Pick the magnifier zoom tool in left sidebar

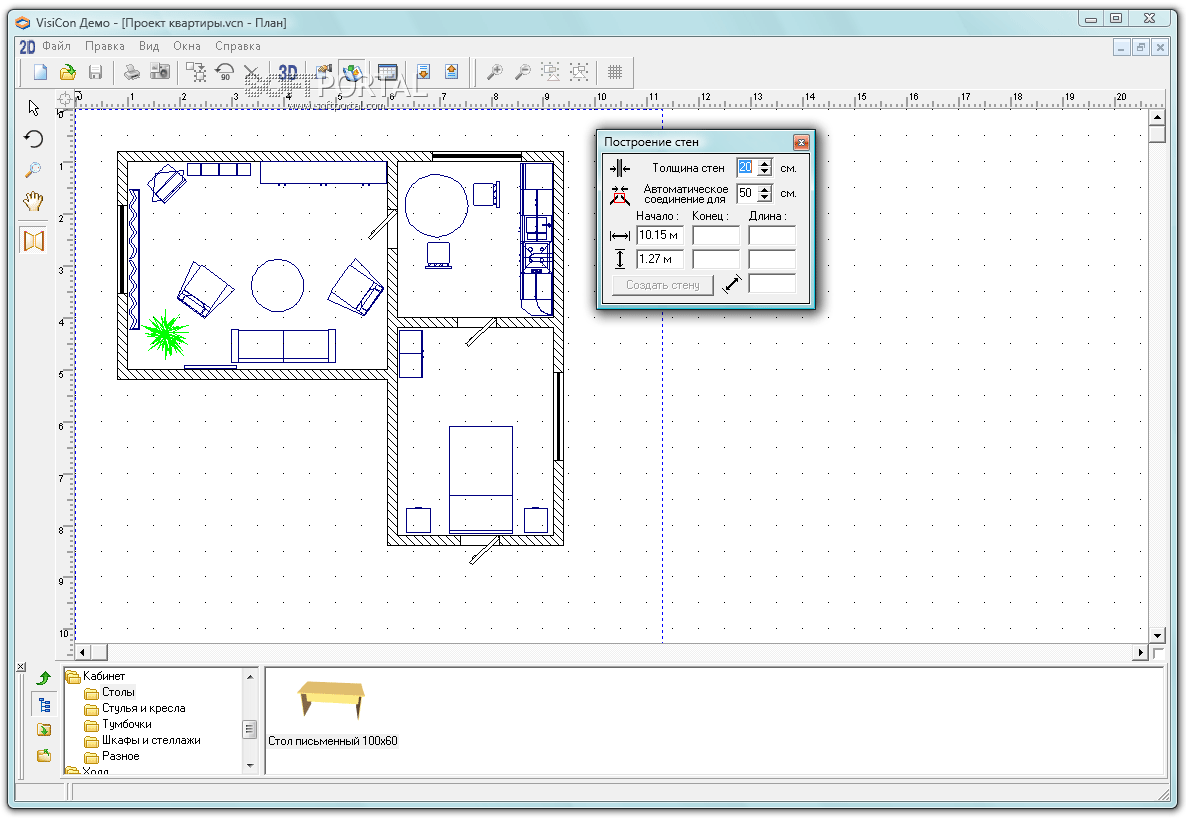[x=33, y=170]
